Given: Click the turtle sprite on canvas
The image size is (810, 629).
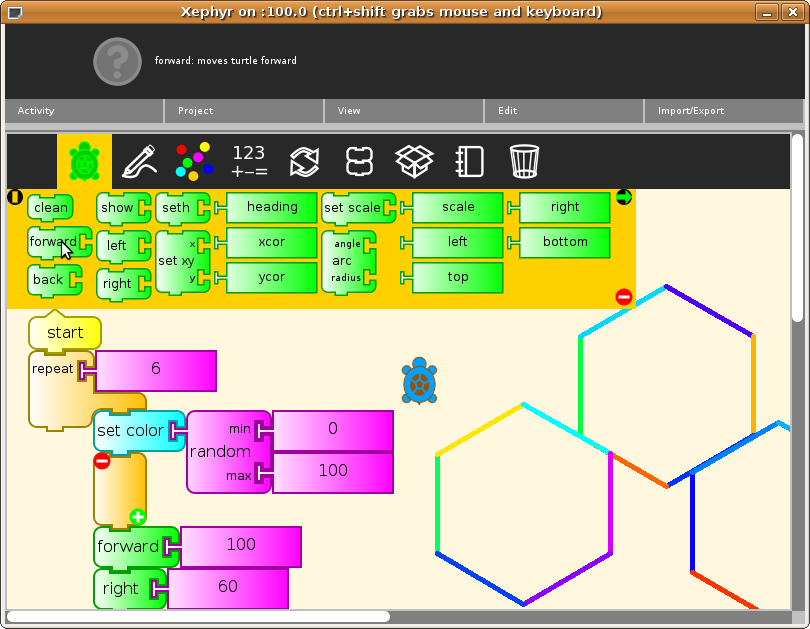Looking at the screenshot, I should (419, 382).
